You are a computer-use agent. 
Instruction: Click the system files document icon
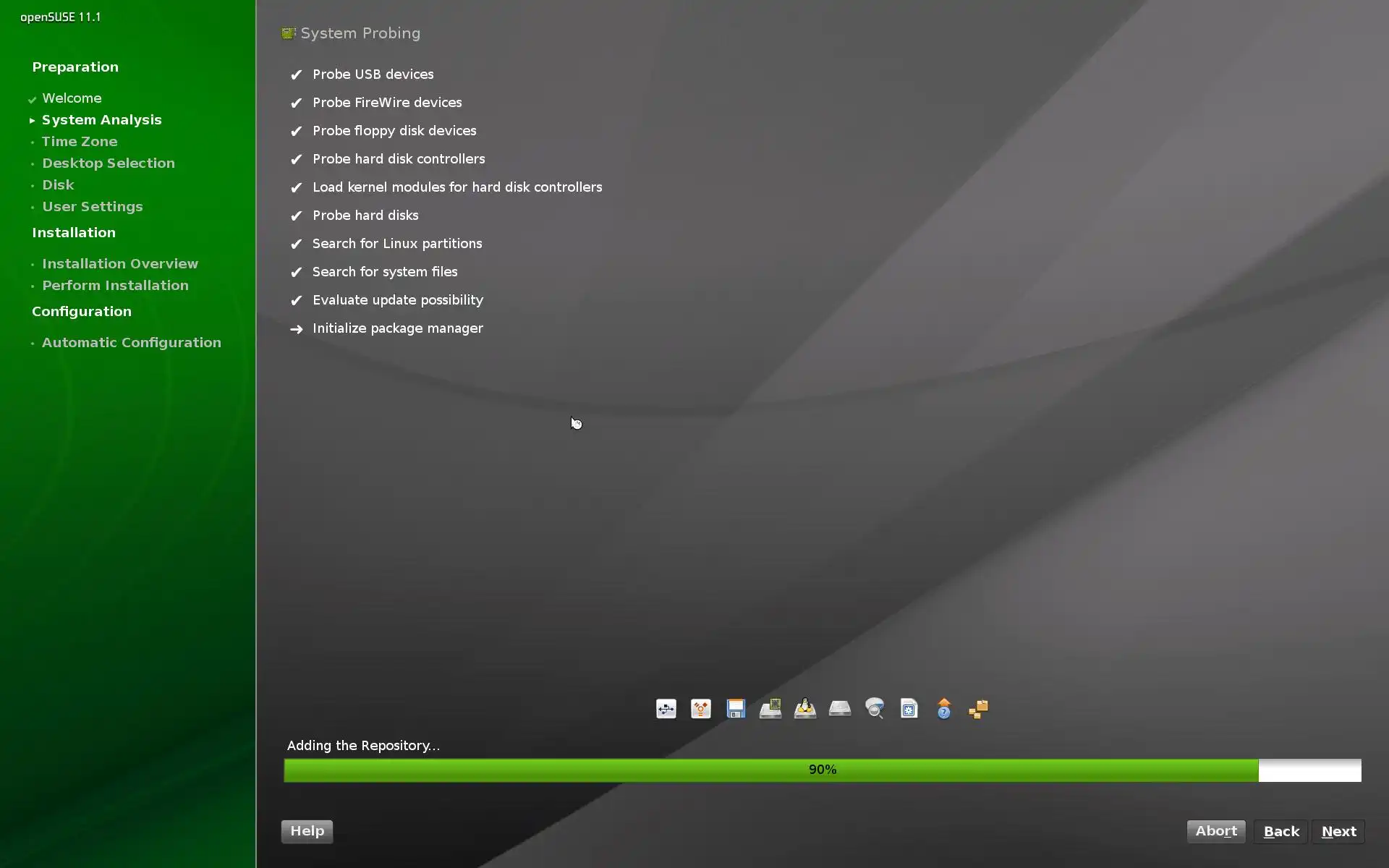coord(909,709)
